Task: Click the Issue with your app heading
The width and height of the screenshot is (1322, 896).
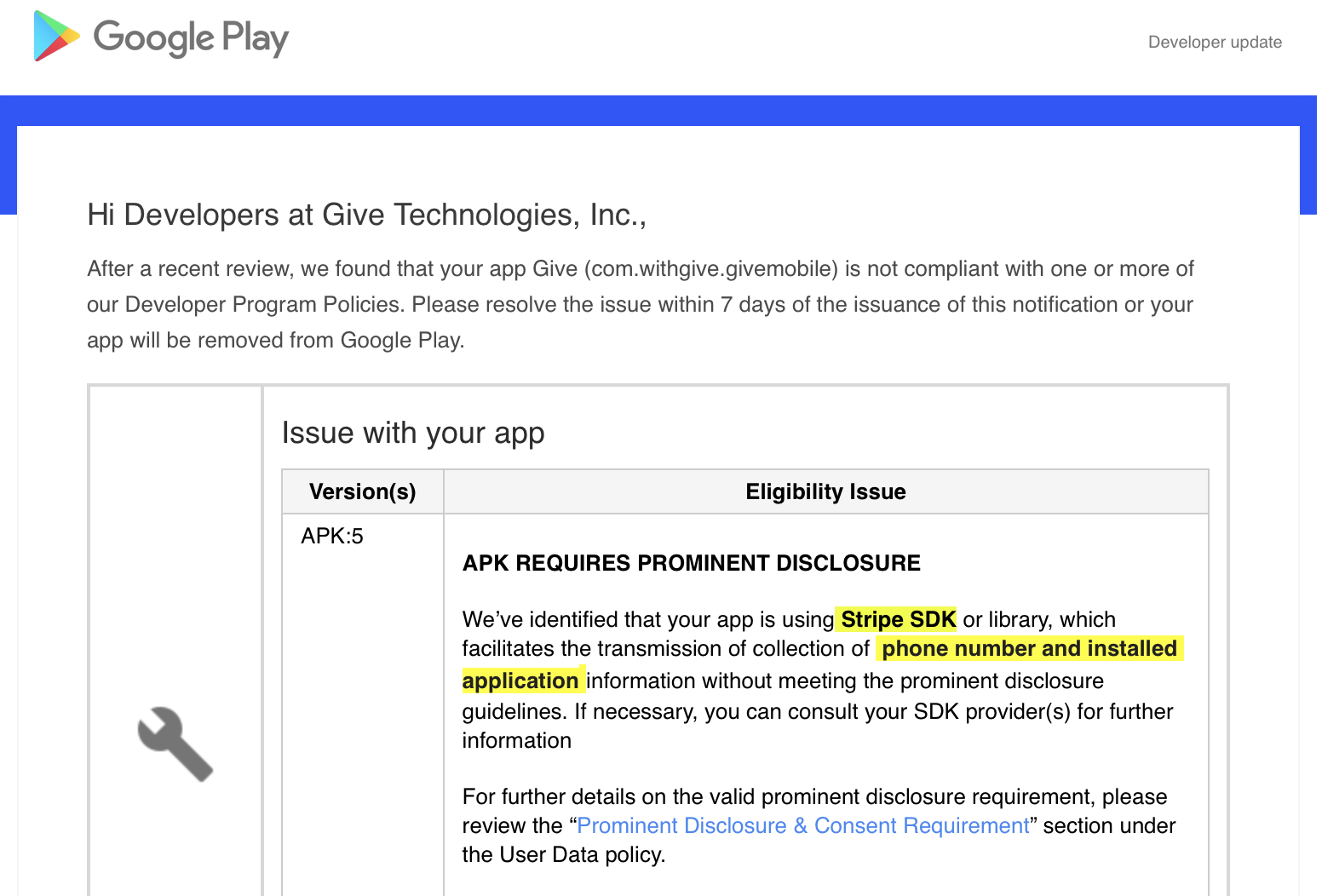Action: [413, 433]
